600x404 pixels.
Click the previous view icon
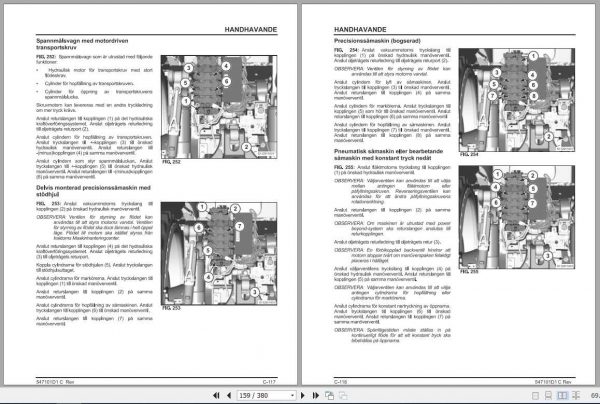(329, 395)
